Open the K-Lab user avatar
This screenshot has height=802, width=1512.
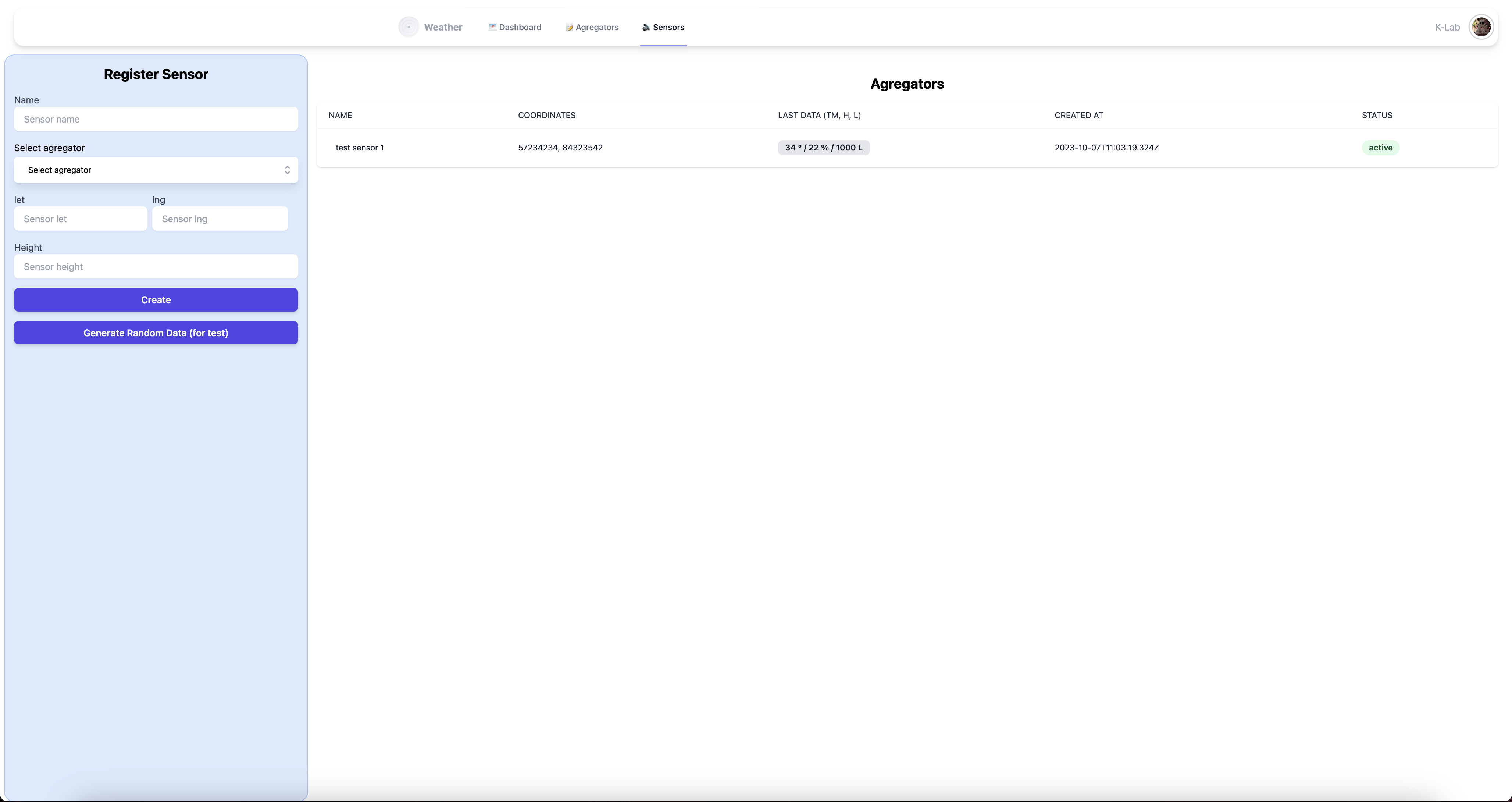(1481, 27)
